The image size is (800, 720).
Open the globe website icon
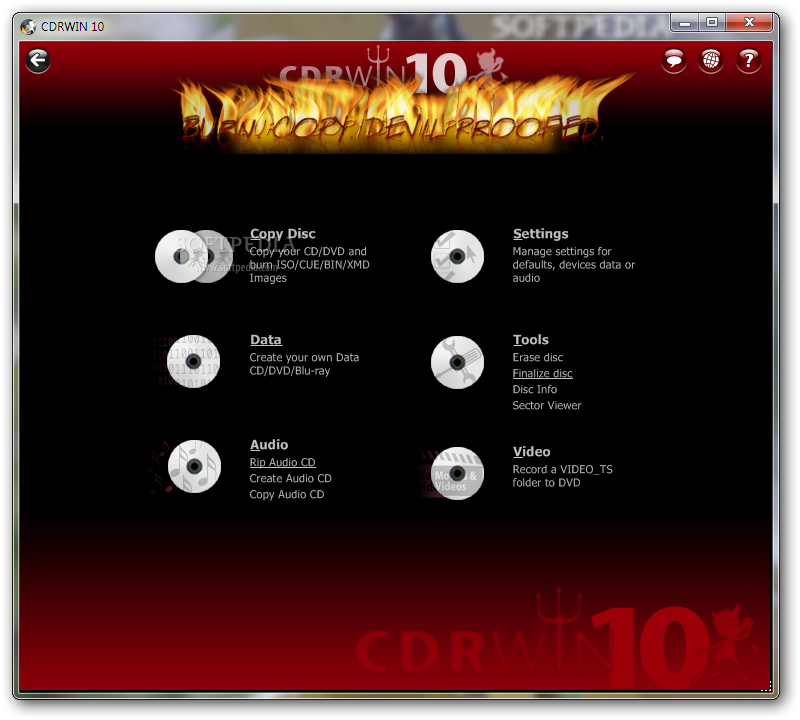[711, 61]
